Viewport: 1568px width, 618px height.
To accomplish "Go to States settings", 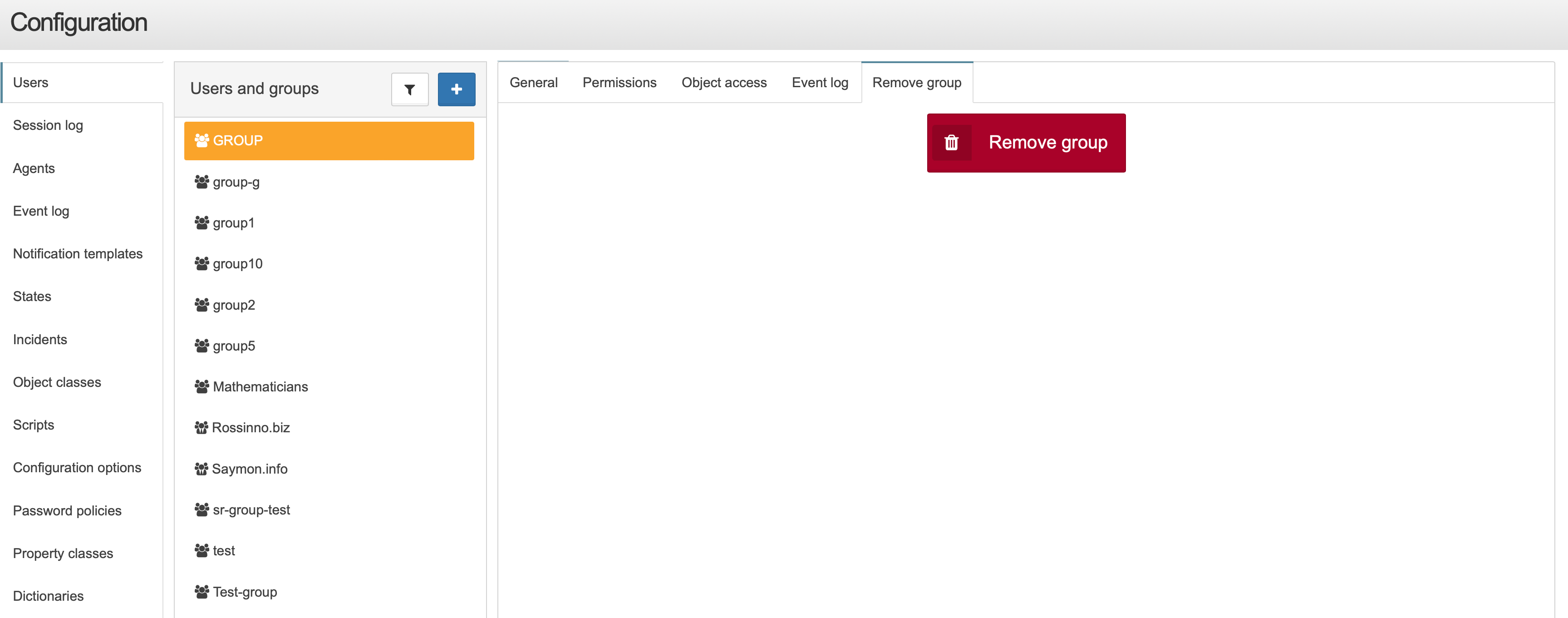I will click(x=32, y=297).
